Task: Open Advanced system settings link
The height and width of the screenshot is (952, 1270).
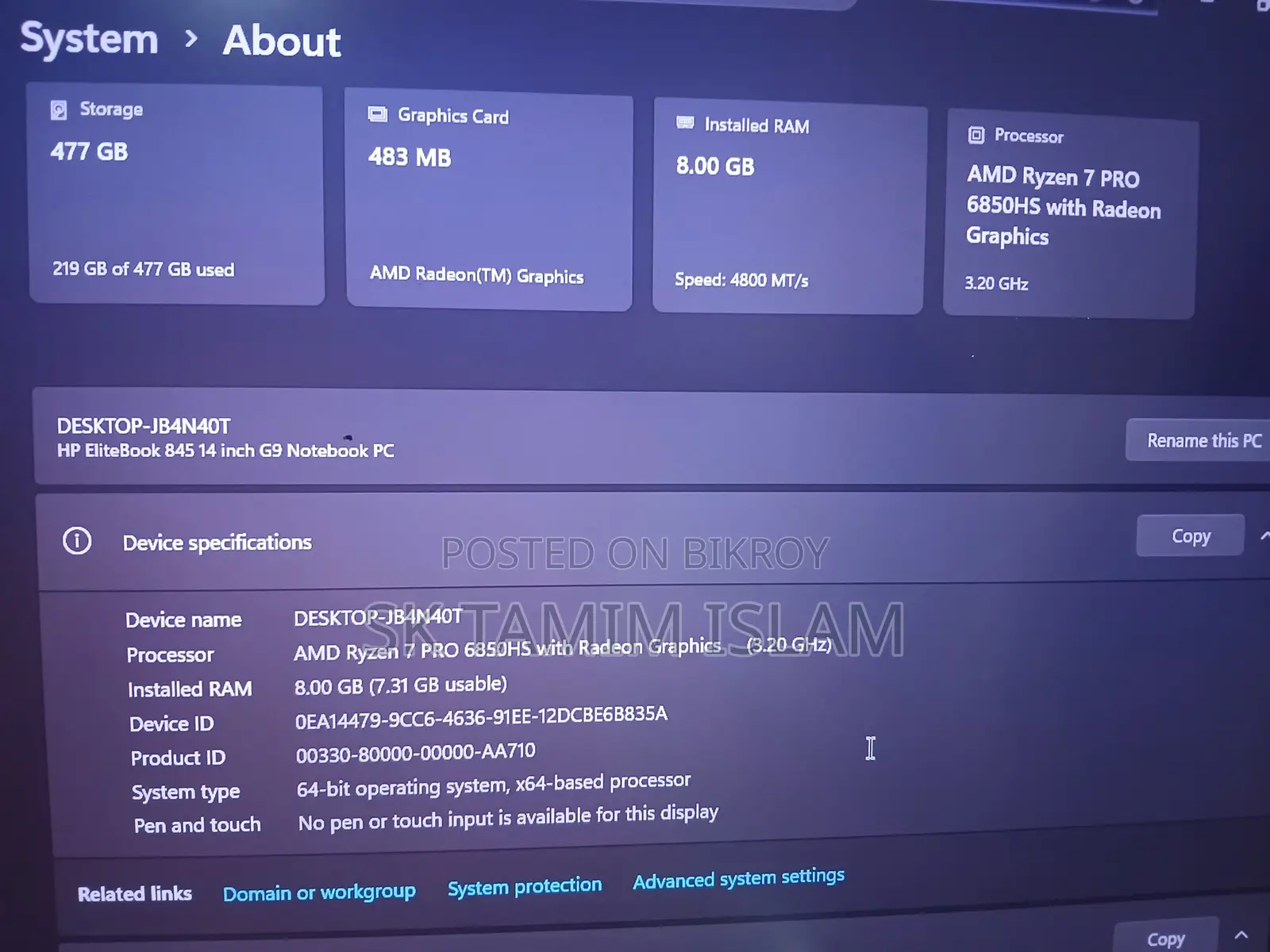Action: pyautogui.click(x=739, y=878)
